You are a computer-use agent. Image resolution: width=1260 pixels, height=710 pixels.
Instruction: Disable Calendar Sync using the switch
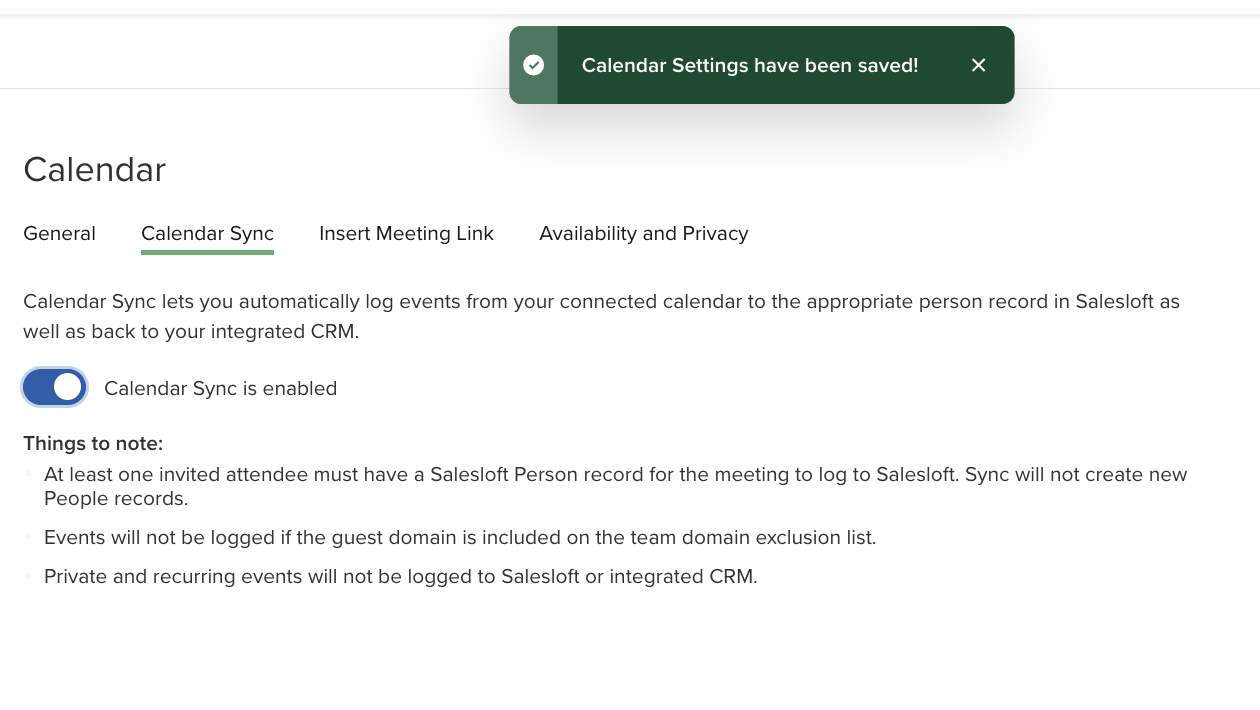click(54, 387)
